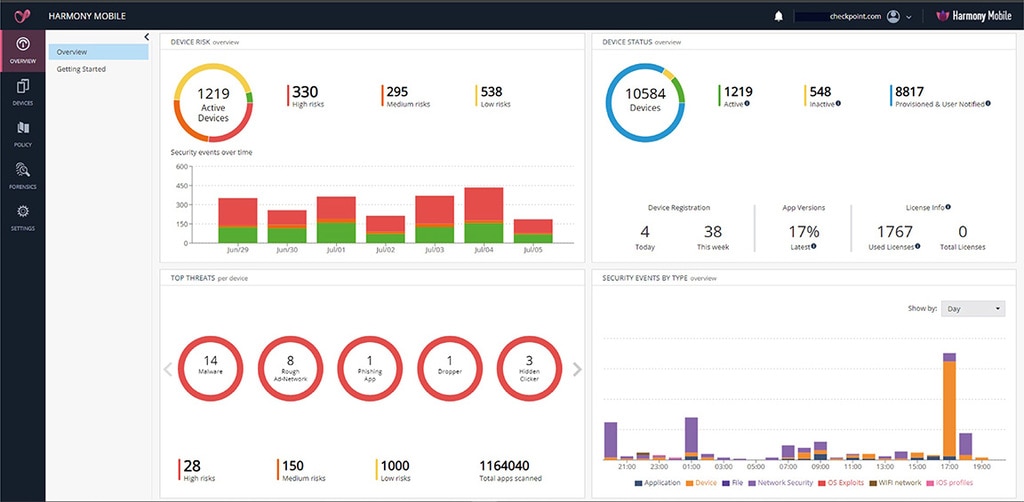The width and height of the screenshot is (1024, 502).
Task: Click the notifications bell icon
Action: click(x=779, y=16)
